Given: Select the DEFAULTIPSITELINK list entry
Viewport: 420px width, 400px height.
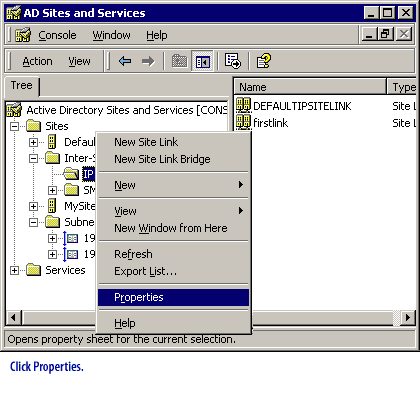Looking at the screenshot, I should coord(302,106).
